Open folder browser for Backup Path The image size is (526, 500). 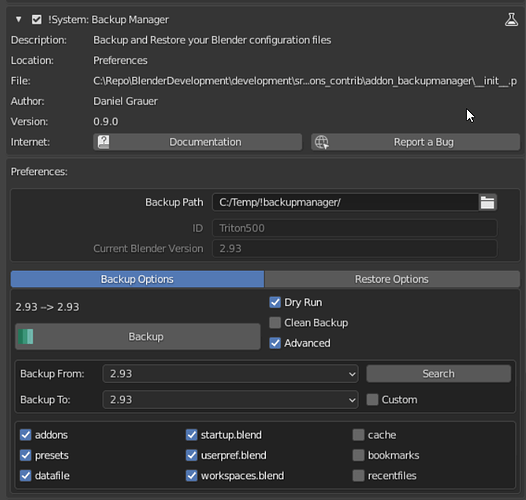[x=487, y=202]
